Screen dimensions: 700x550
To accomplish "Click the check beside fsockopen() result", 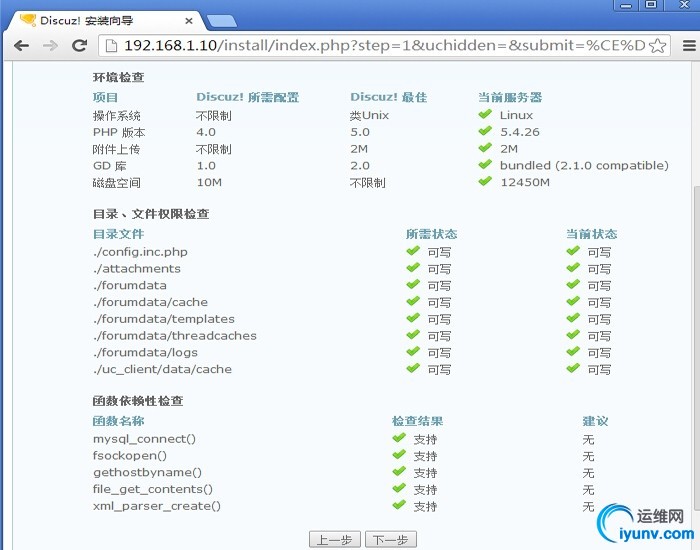I will tap(399, 455).
